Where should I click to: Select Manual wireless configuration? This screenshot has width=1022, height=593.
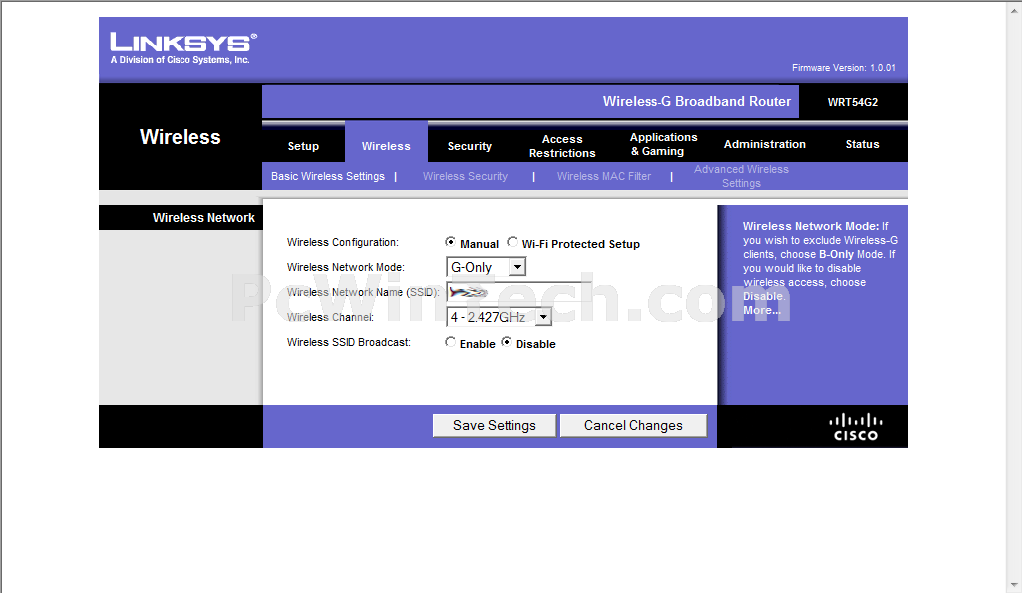(450, 242)
